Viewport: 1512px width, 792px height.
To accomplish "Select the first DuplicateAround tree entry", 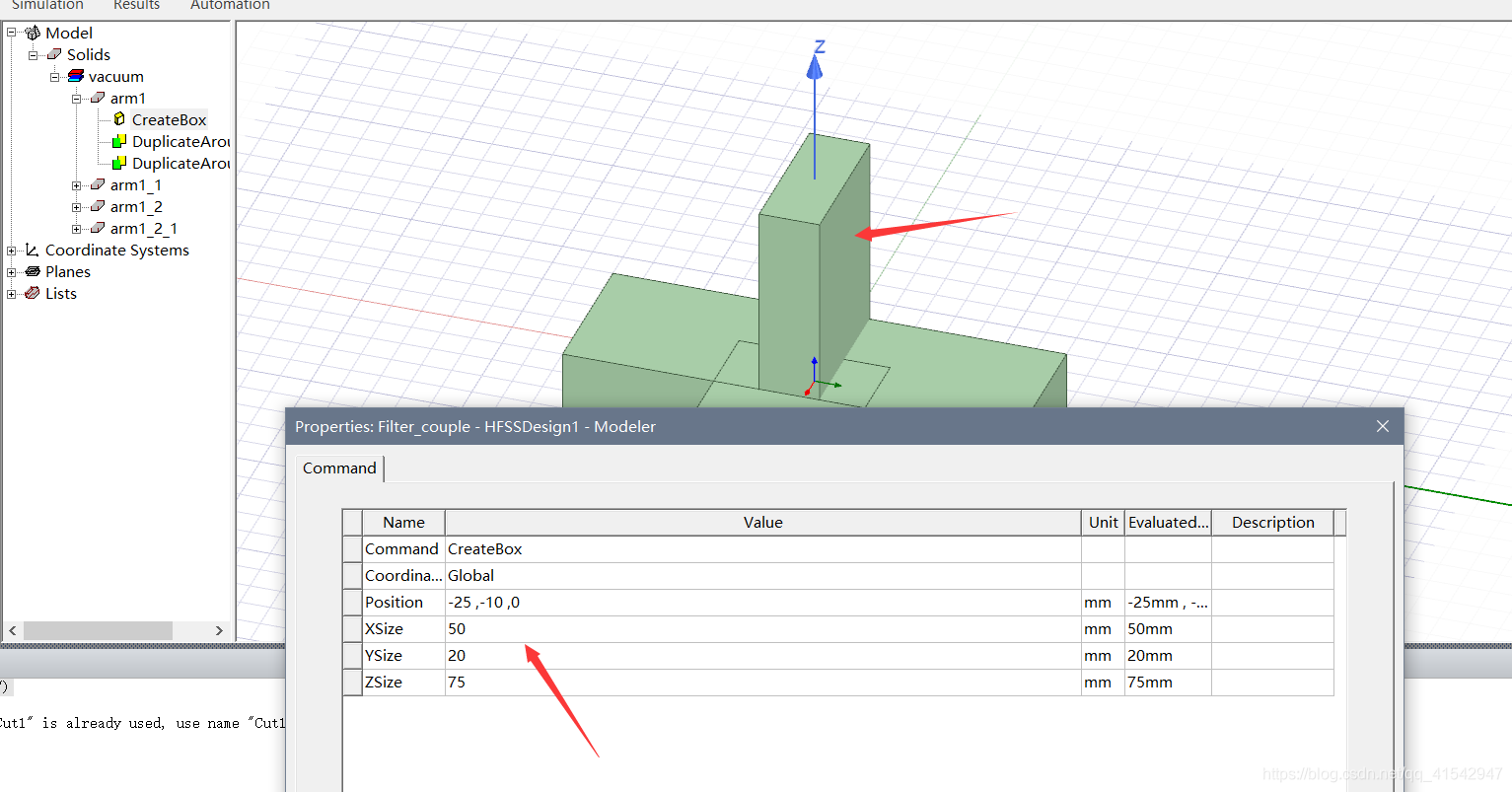I will (x=180, y=141).
